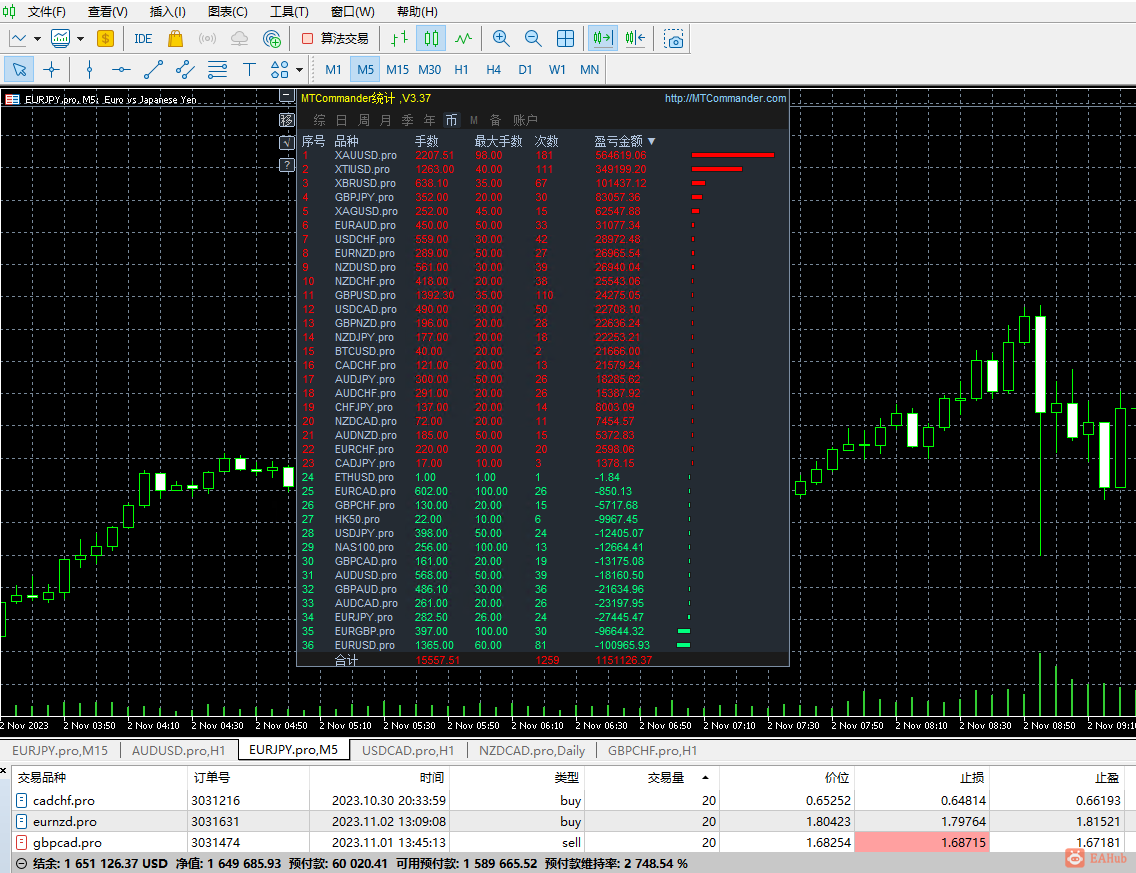Draw an equidistant channel
The height and width of the screenshot is (873, 1136).
pyautogui.click(x=185, y=70)
